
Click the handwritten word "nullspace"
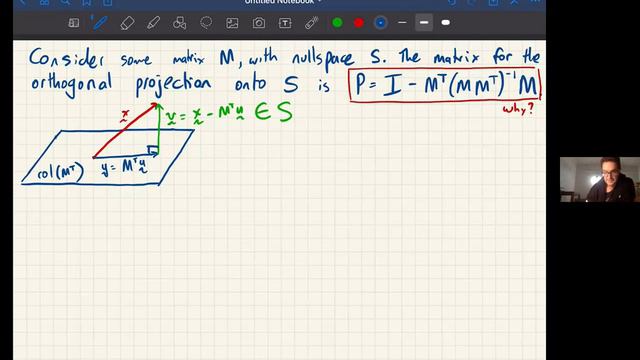[323, 59]
